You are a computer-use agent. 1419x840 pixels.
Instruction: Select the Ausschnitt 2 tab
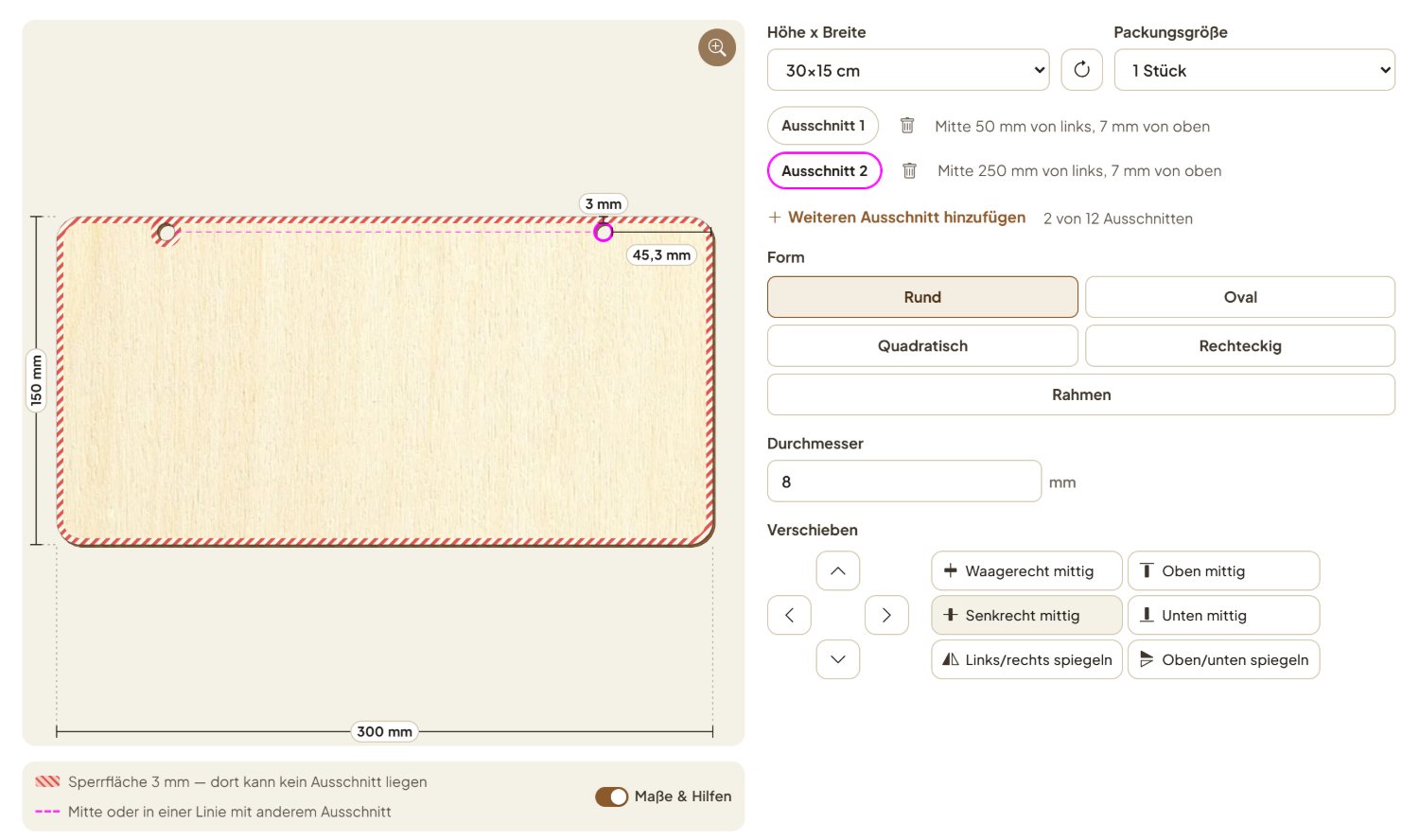[825, 171]
